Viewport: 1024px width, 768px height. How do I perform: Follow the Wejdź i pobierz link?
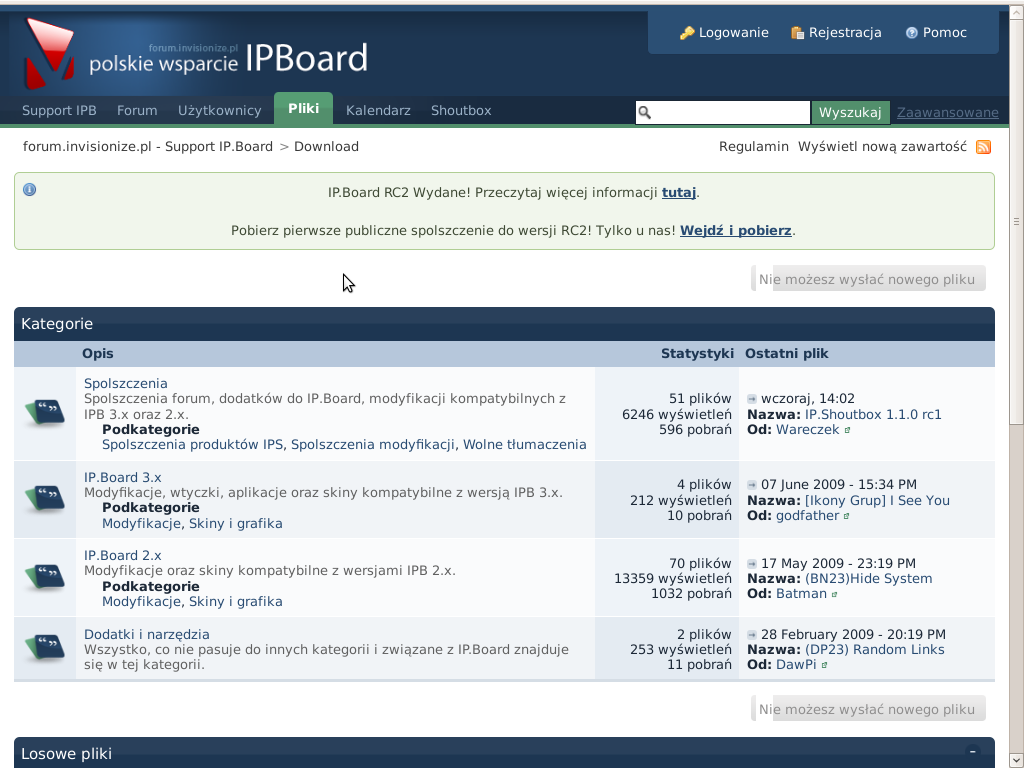[735, 230]
